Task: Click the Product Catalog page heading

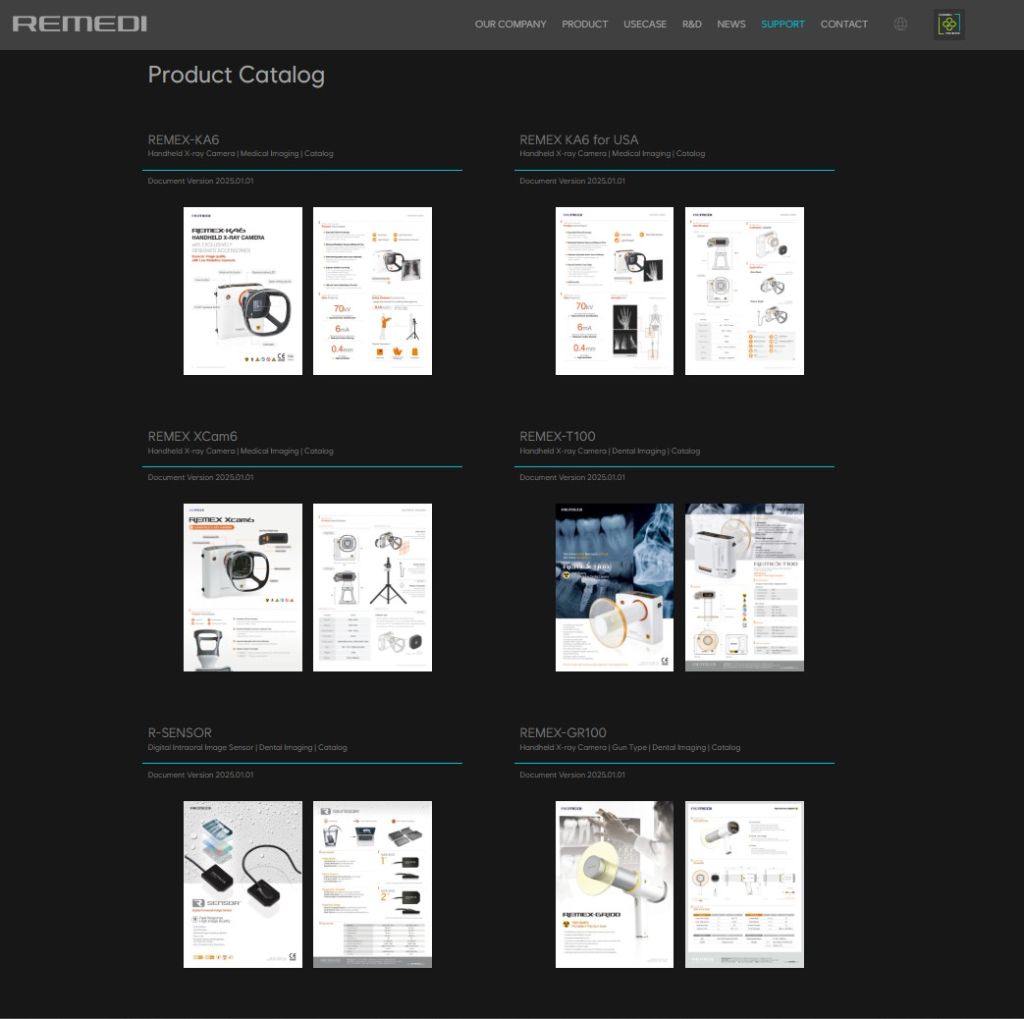Action: click(x=236, y=74)
